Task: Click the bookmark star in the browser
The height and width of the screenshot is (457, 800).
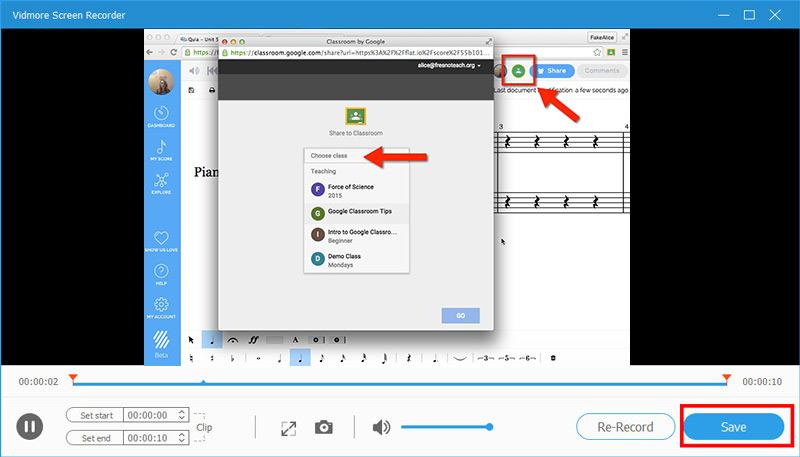Action: [x=597, y=52]
